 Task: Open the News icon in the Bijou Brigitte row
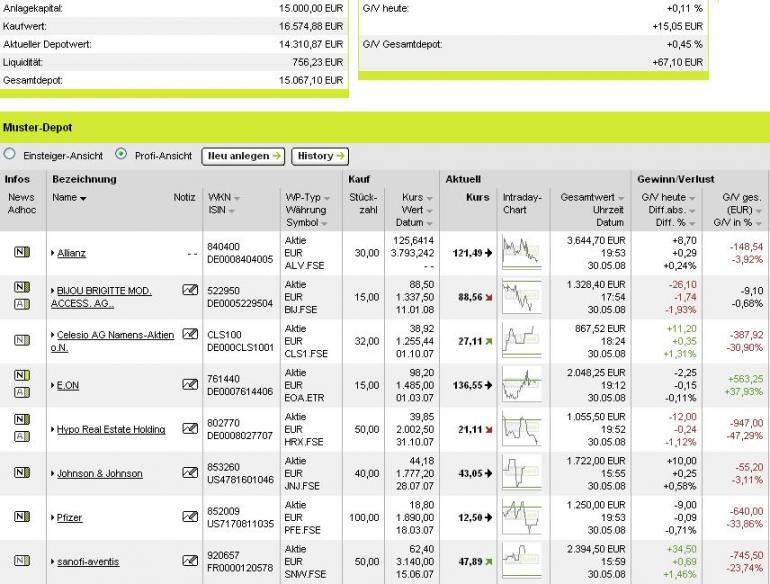22,287
